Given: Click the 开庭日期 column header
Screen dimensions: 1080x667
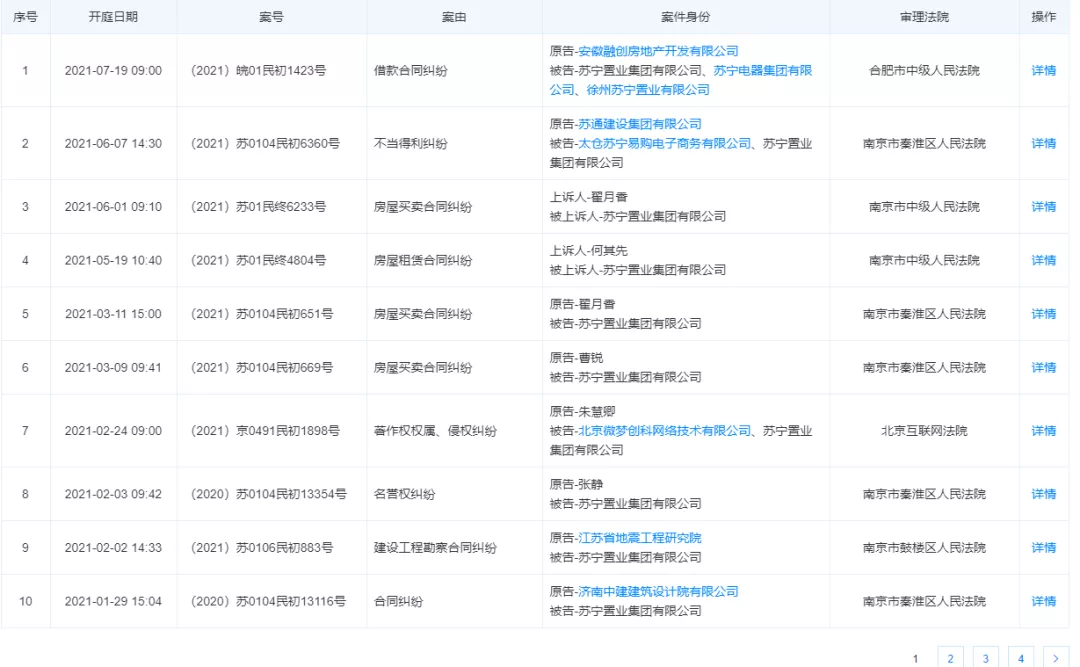Looking at the screenshot, I should (x=113, y=17).
